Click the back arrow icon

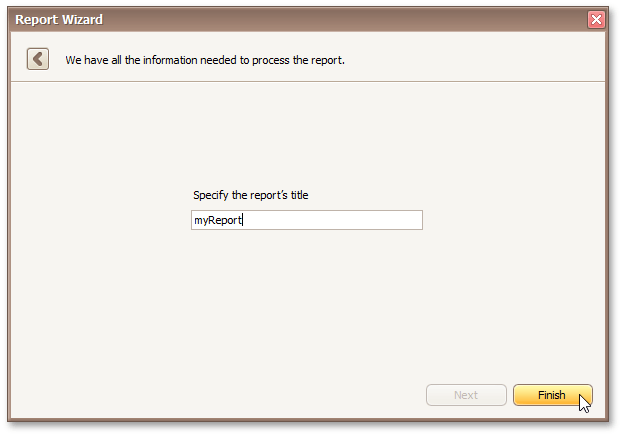[38, 59]
